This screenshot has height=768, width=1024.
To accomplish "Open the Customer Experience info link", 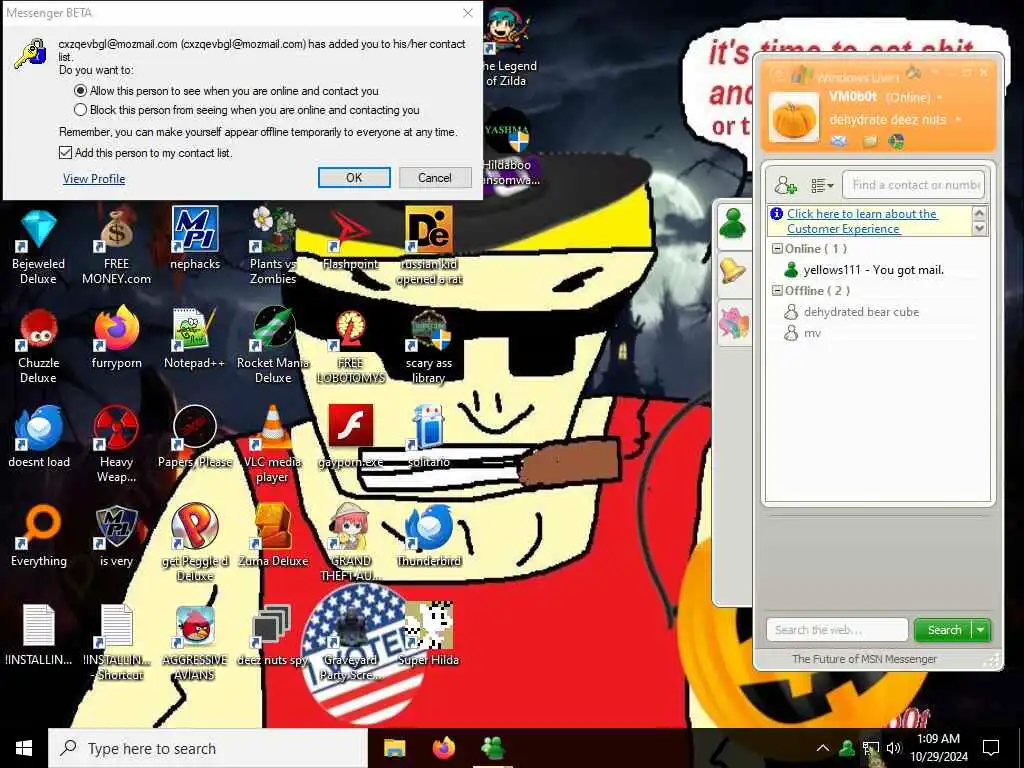I will pyautogui.click(x=862, y=221).
